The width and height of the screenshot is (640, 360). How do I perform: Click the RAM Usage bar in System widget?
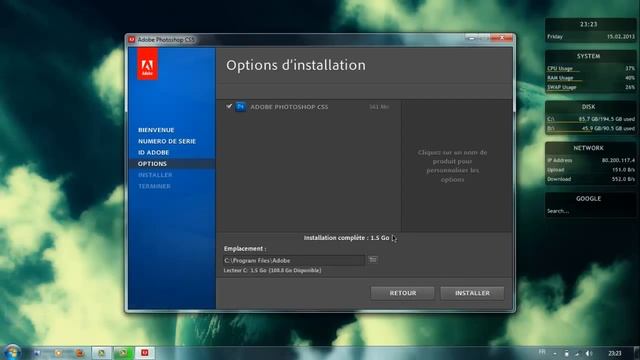point(591,78)
